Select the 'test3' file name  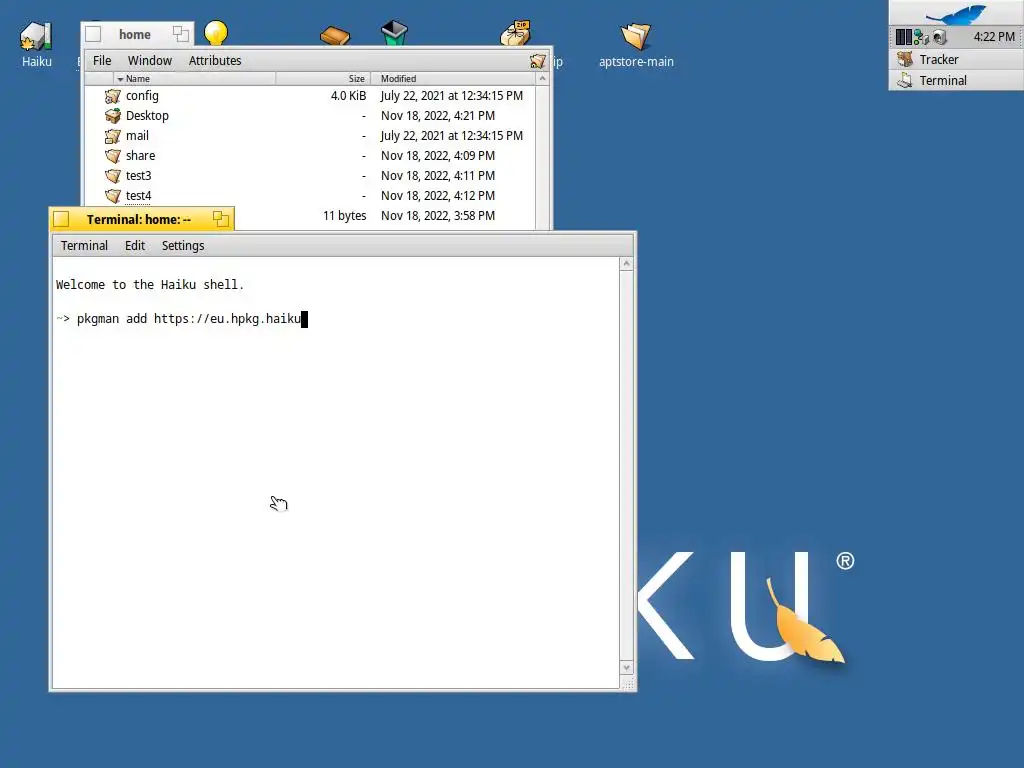138,176
